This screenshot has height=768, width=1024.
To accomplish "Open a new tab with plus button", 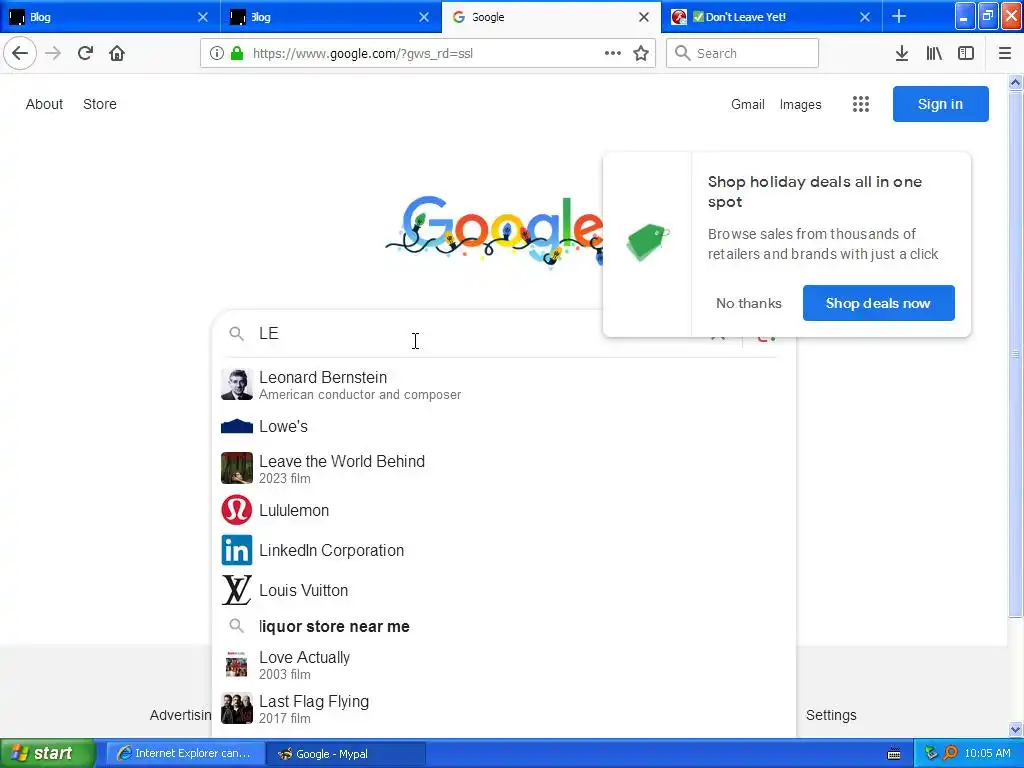I will pos(899,16).
